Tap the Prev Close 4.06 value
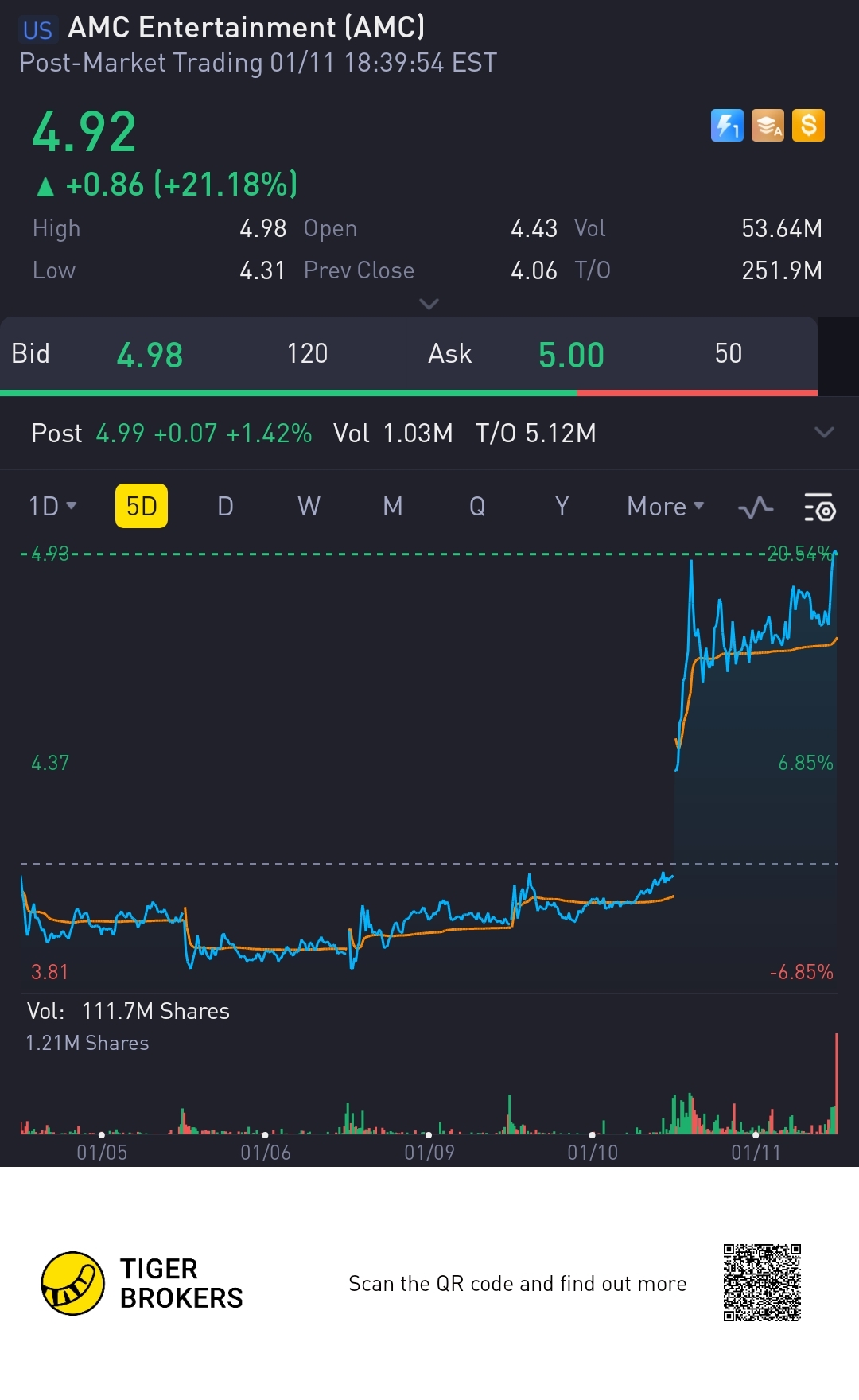This screenshot has height=1400, width=859. (x=534, y=270)
